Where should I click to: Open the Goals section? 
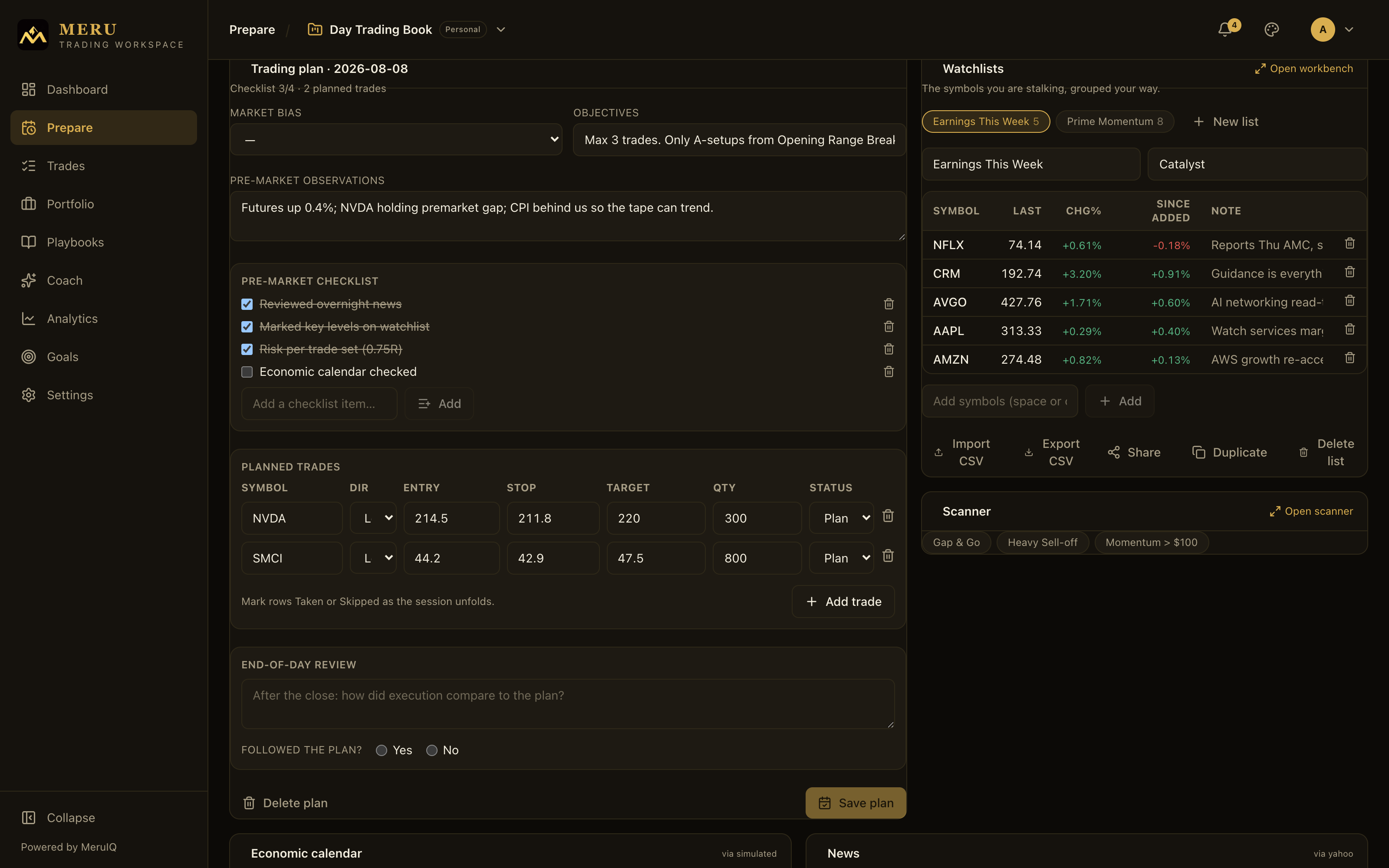click(x=103, y=356)
